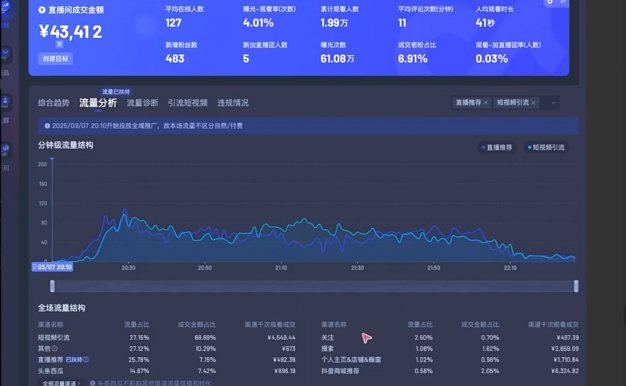Click the third sidebar icon with person shape
This screenshot has width=626, height=386.
[6, 102]
